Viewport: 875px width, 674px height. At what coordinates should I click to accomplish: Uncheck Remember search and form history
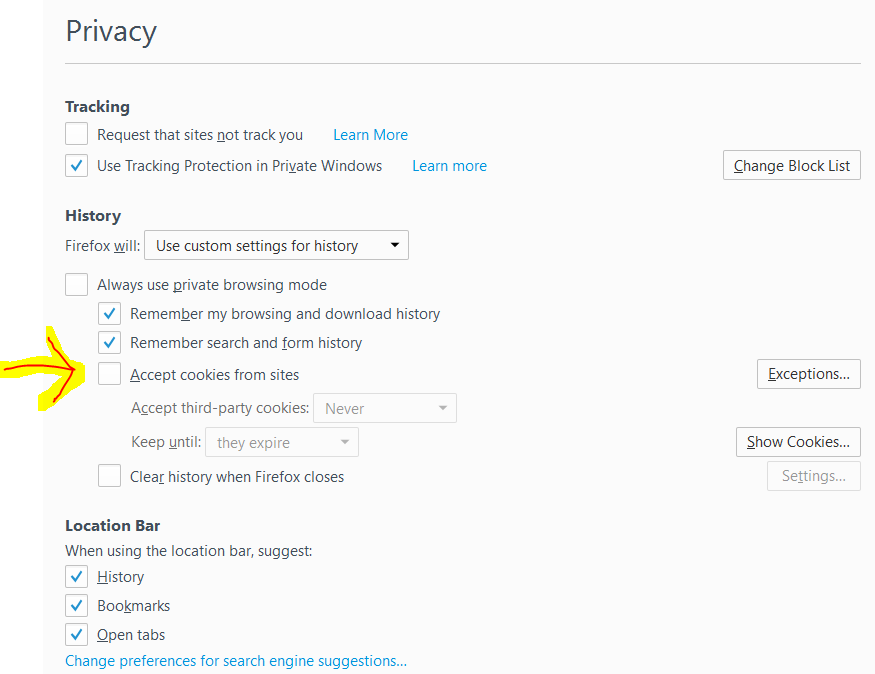(109, 343)
